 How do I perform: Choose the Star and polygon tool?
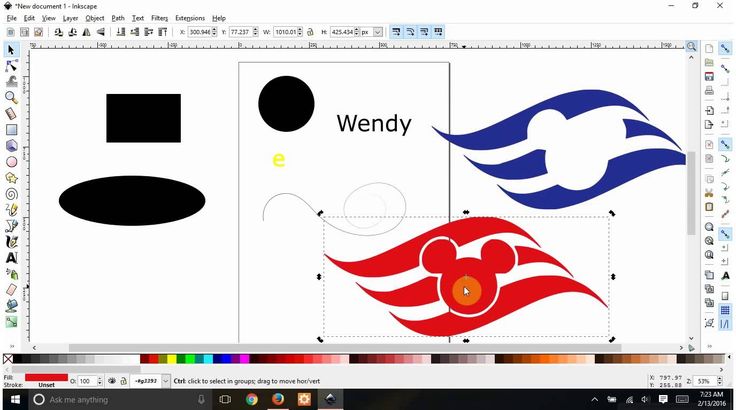[x=11, y=178]
